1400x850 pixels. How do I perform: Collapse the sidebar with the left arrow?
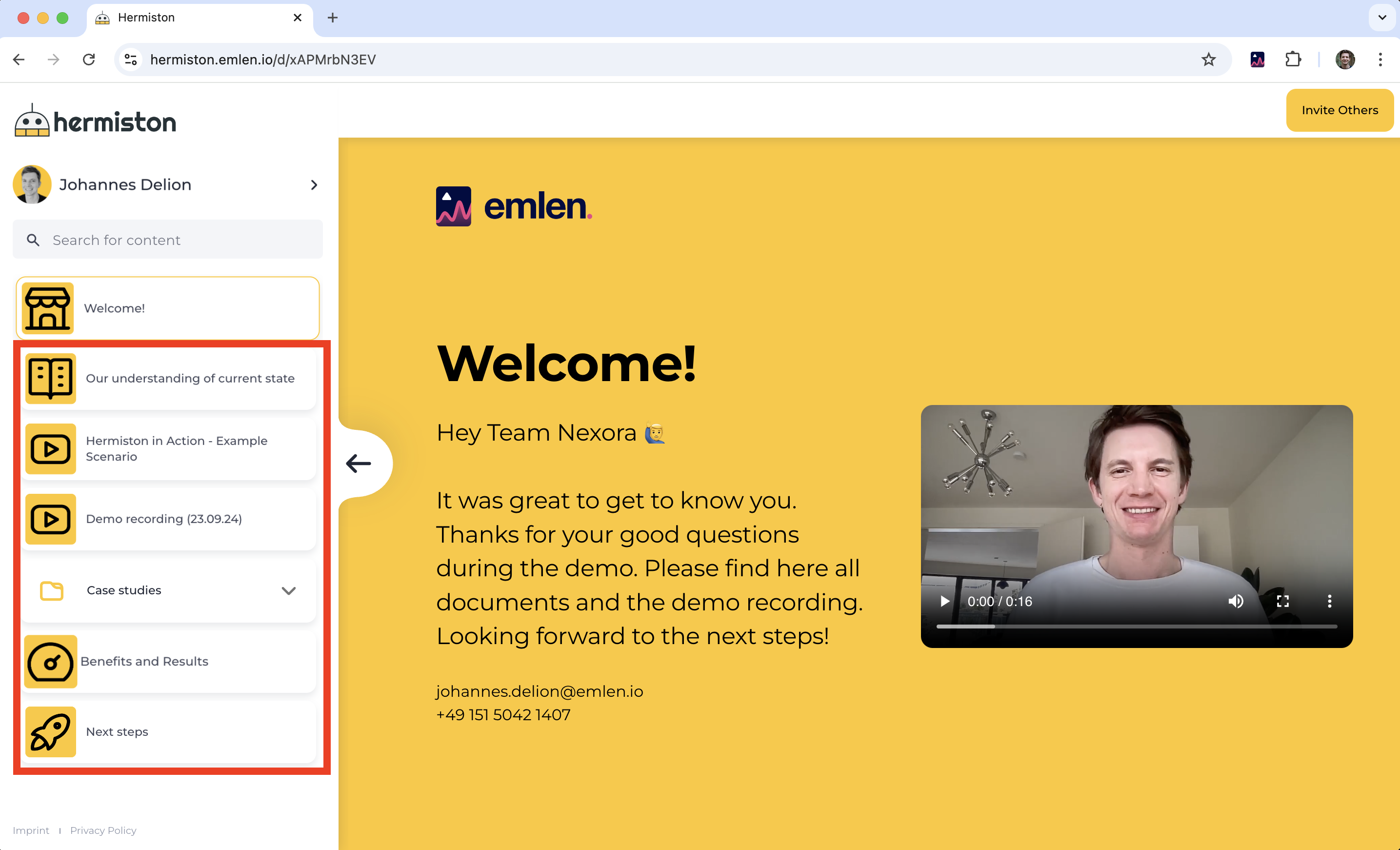tap(359, 464)
